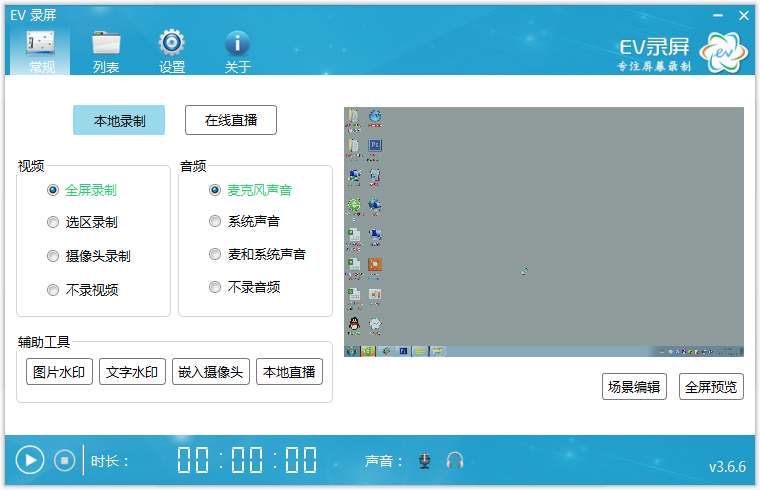Click the microphone sound icon
760x490 pixels.
coord(425,460)
